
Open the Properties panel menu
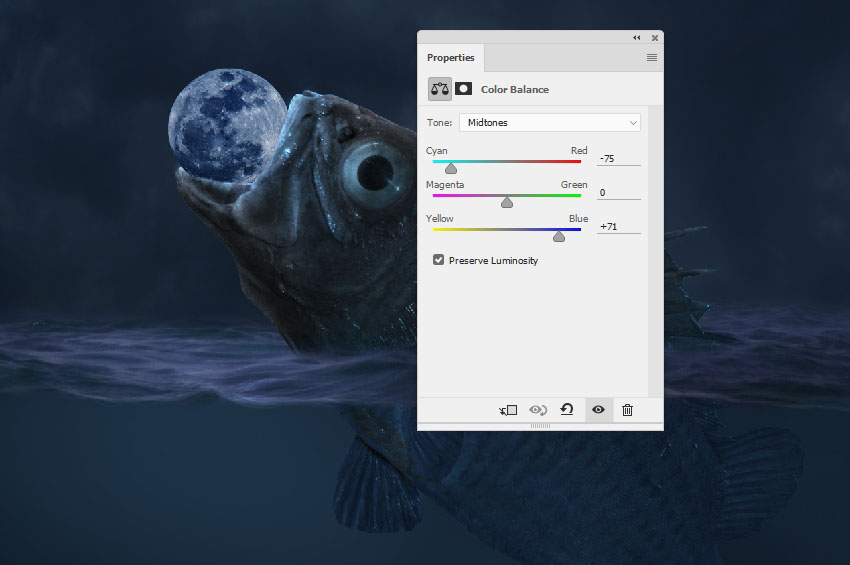(652, 57)
